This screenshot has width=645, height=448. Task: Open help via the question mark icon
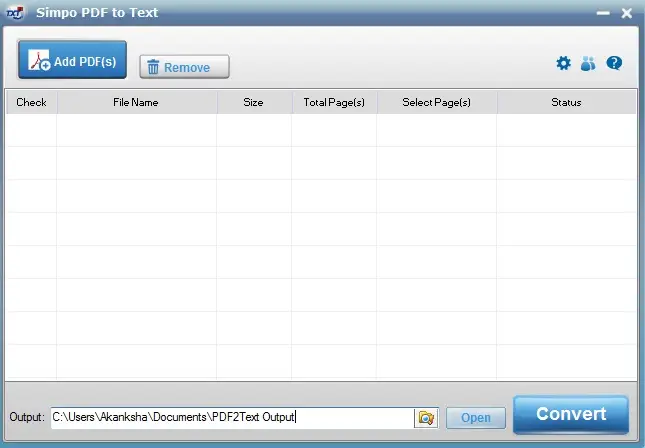[x=614, y=63]
